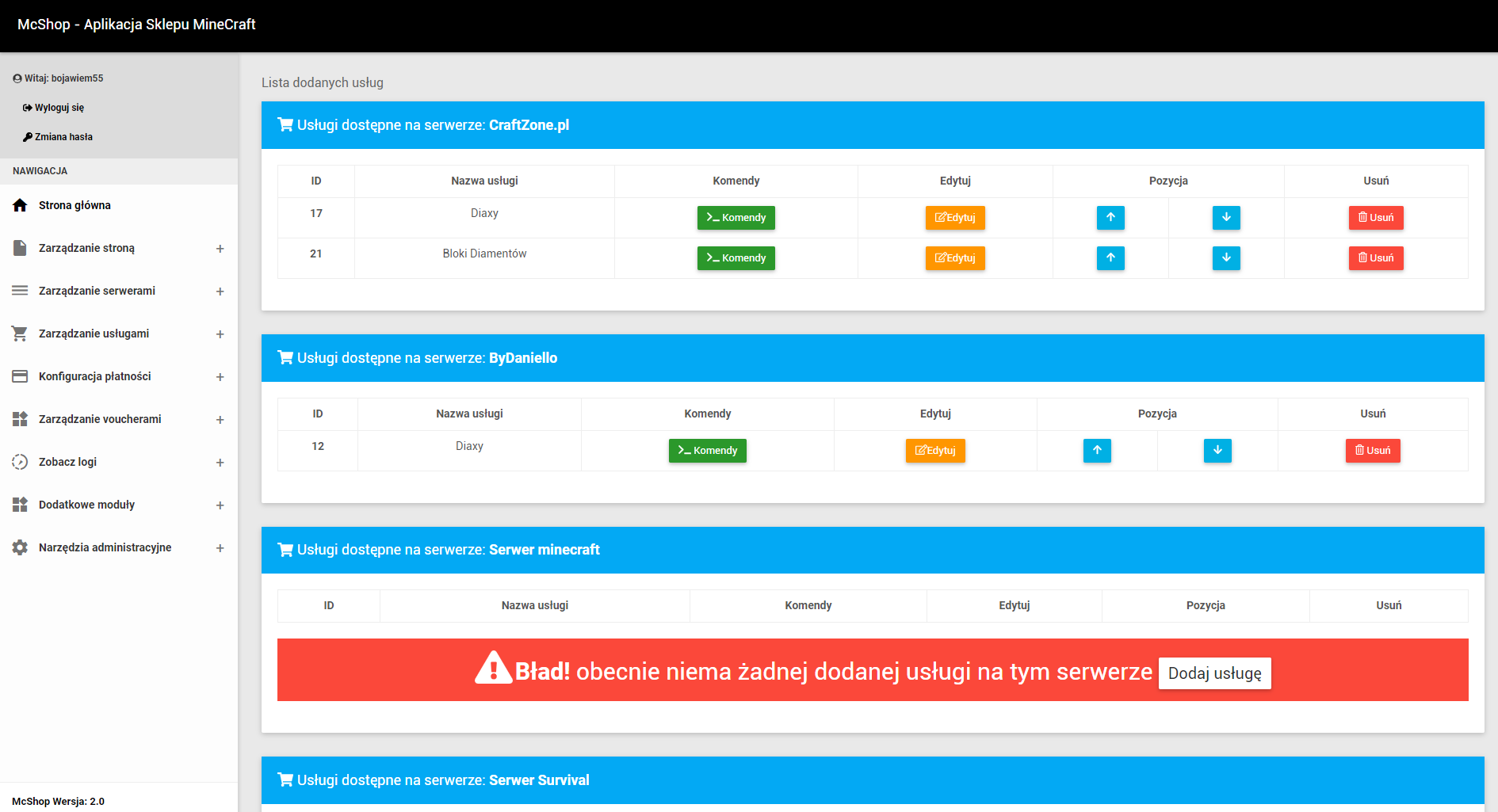Move ByDaniello Diaxy (ID 12) up
This screenshot has height=812, width=1498.
point(1097,451)
